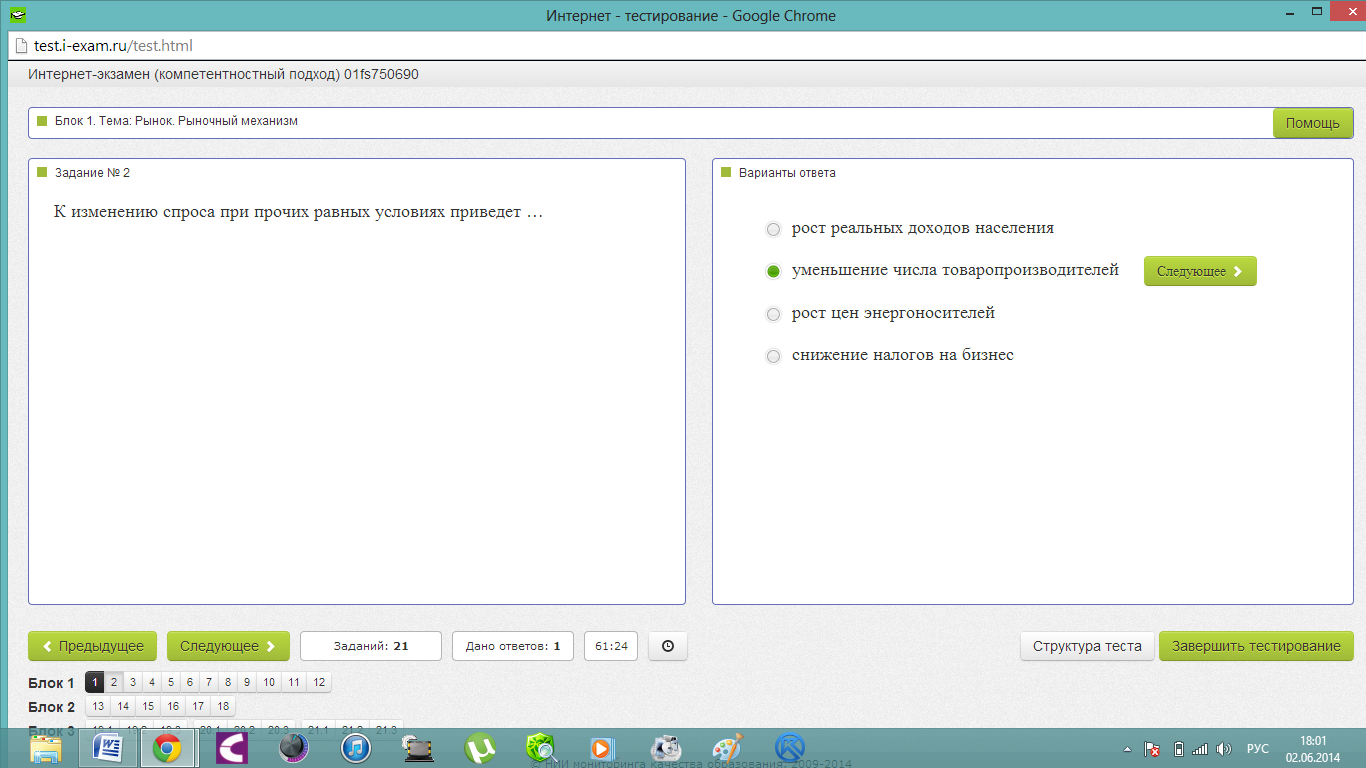Click the Блок 2 row label
Image resolution: width=1366 pixels, height=768 pixels.
[x=51, y=707]
